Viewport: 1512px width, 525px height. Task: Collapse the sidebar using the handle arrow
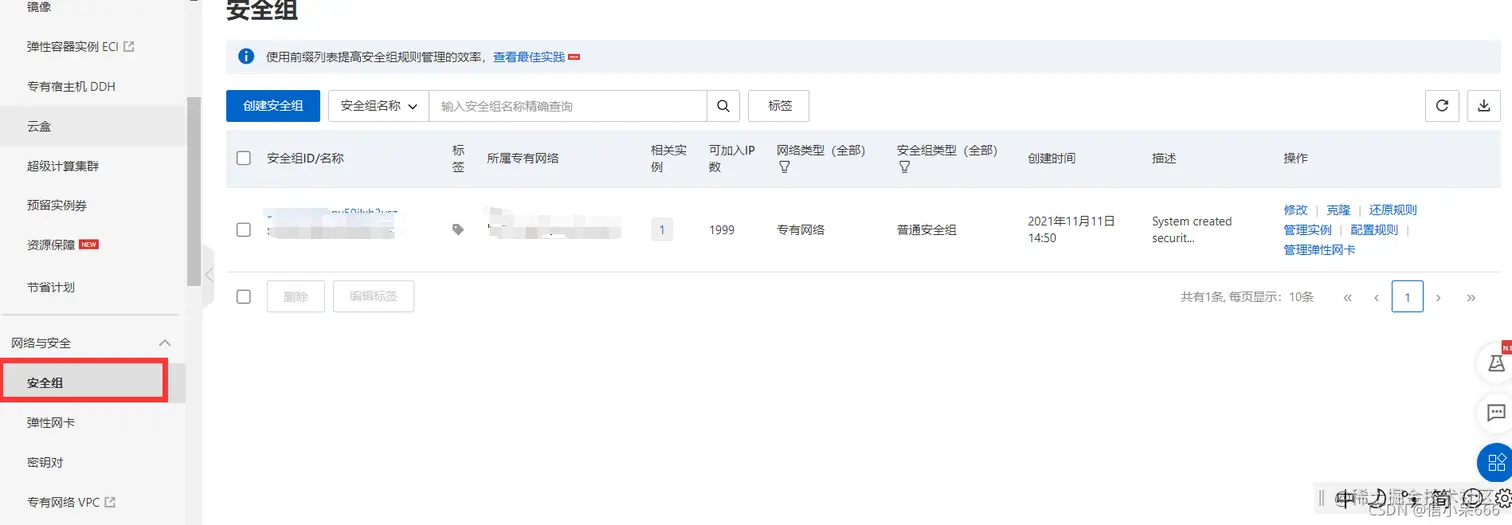(x=209, y=274)
